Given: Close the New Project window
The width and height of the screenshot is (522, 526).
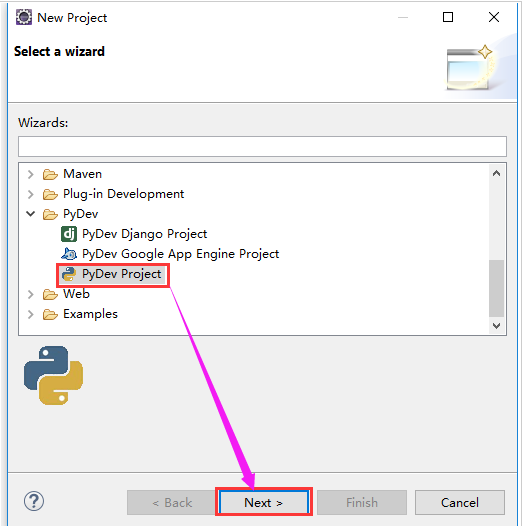Looking at the screenshot, I should 494,17.
